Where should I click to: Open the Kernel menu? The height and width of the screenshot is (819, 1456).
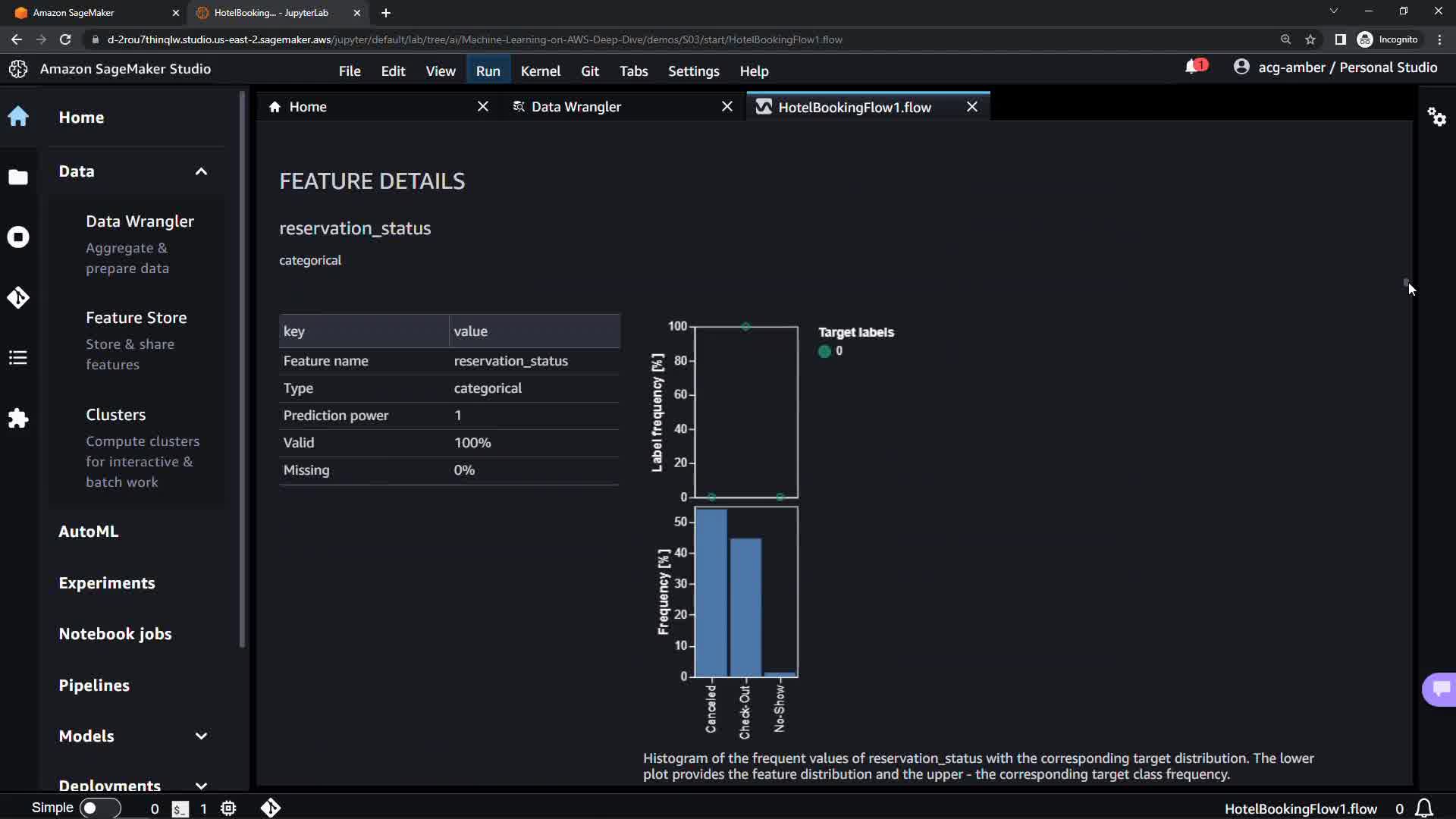pyautogui.click(x=540, y=71)
